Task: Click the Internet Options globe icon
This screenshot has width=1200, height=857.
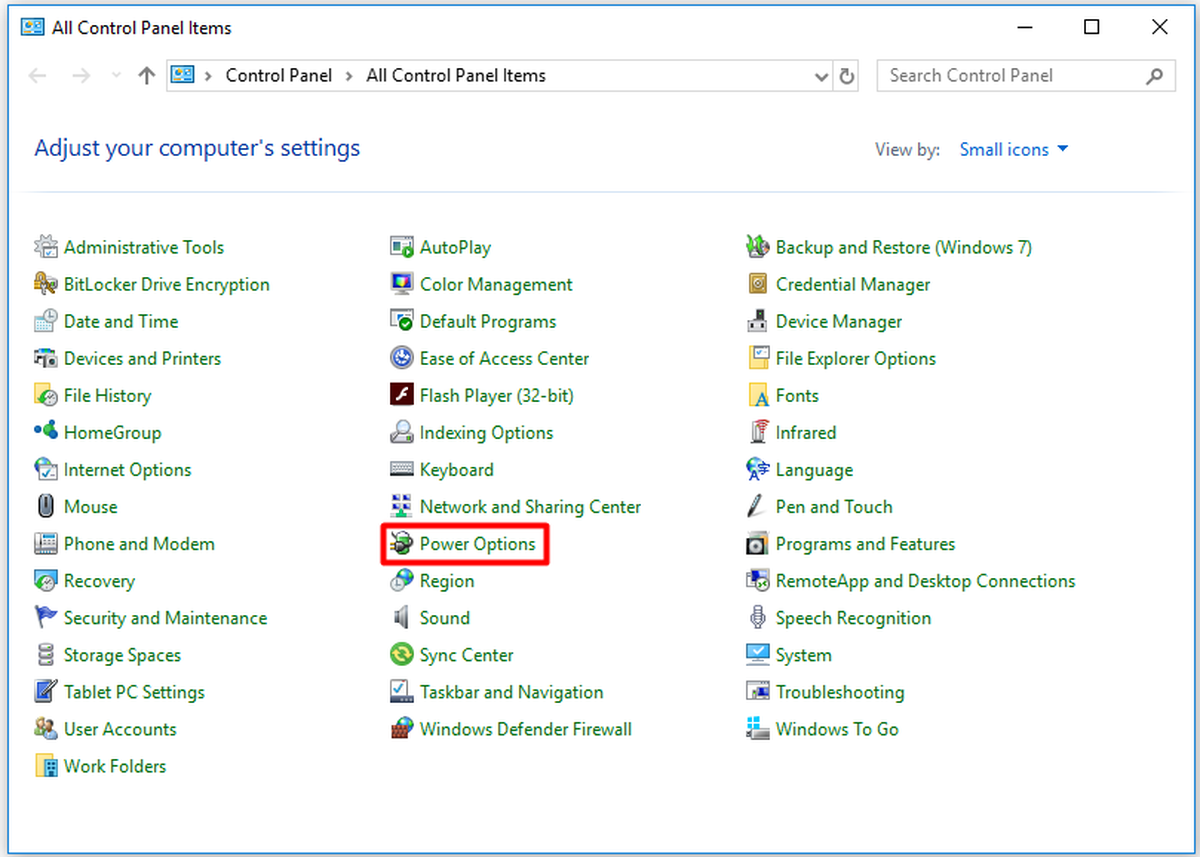Action: click(x=45, y=469)
